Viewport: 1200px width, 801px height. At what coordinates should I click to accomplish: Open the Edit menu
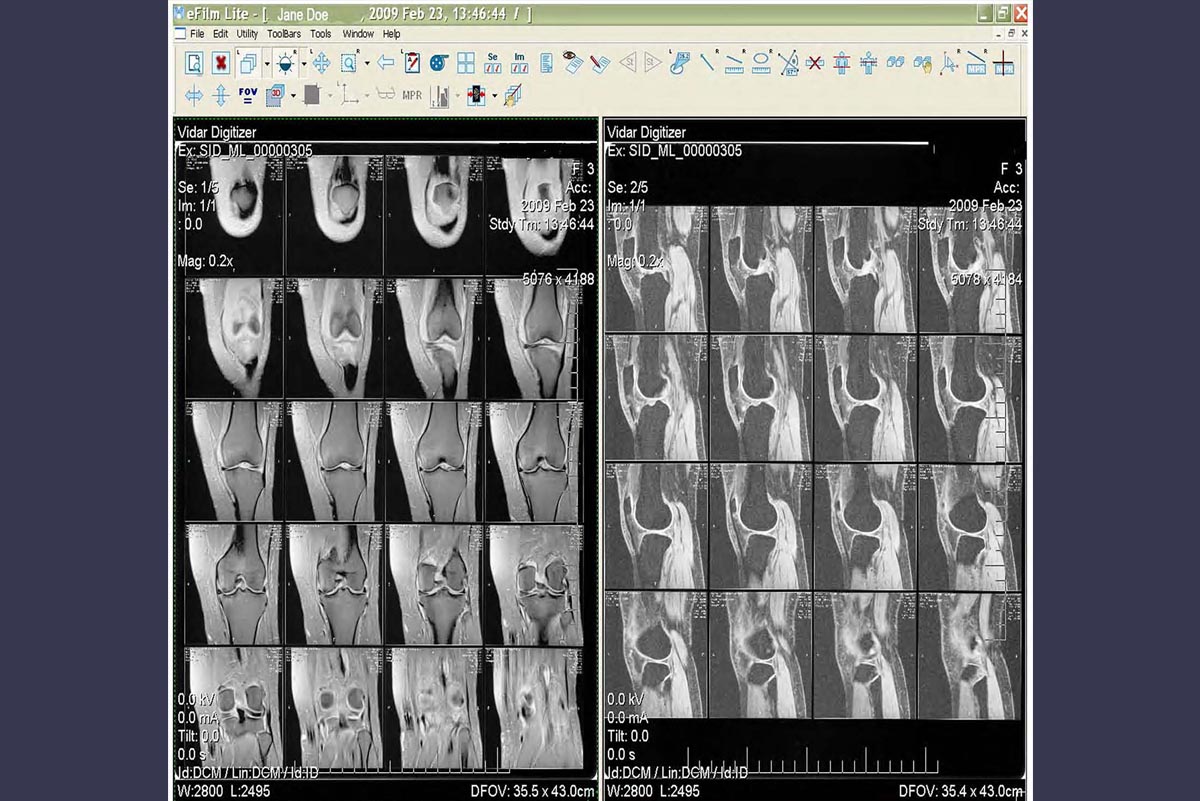(x=220, y=34)
